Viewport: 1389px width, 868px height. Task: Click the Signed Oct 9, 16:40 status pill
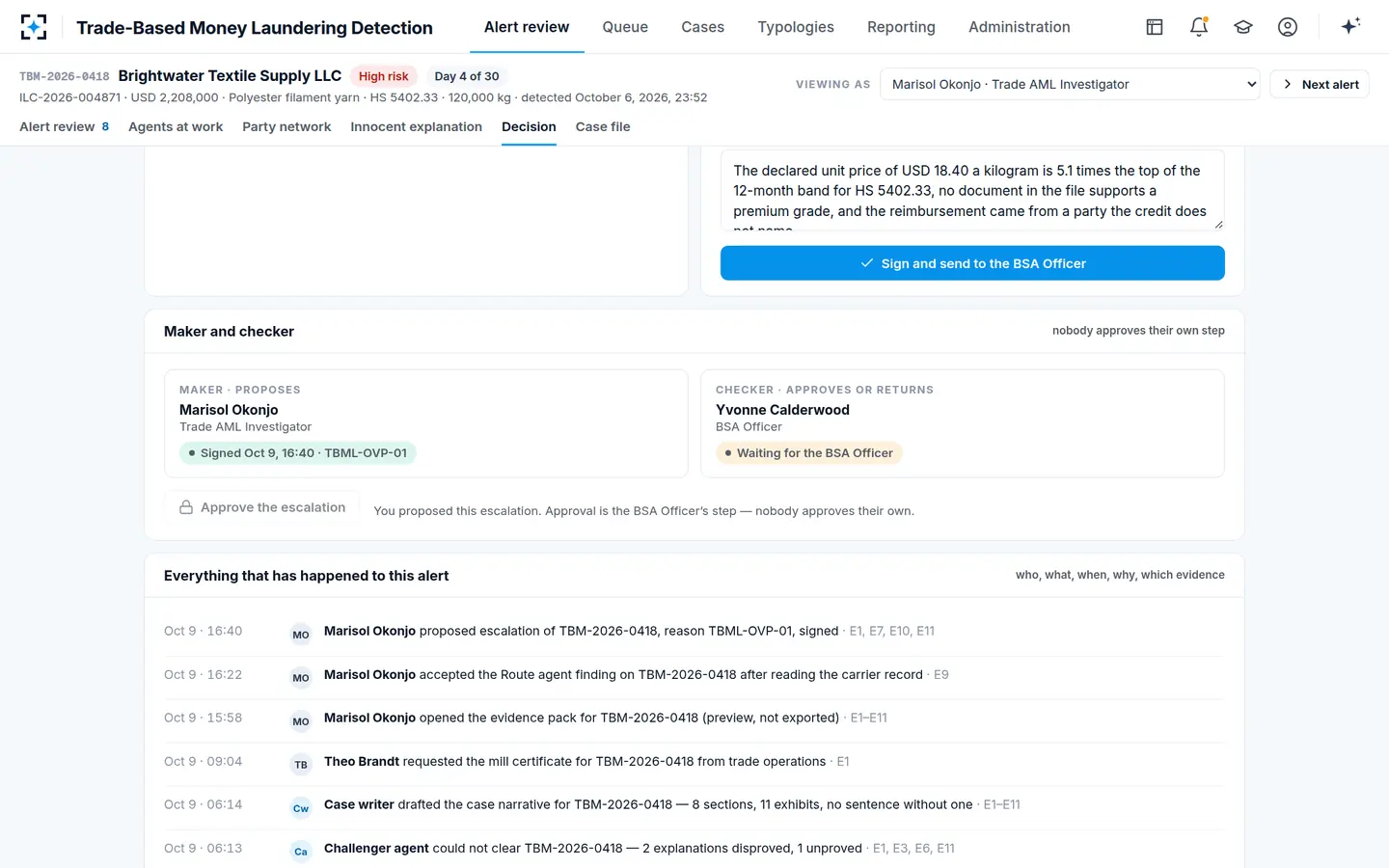(298, 453)
